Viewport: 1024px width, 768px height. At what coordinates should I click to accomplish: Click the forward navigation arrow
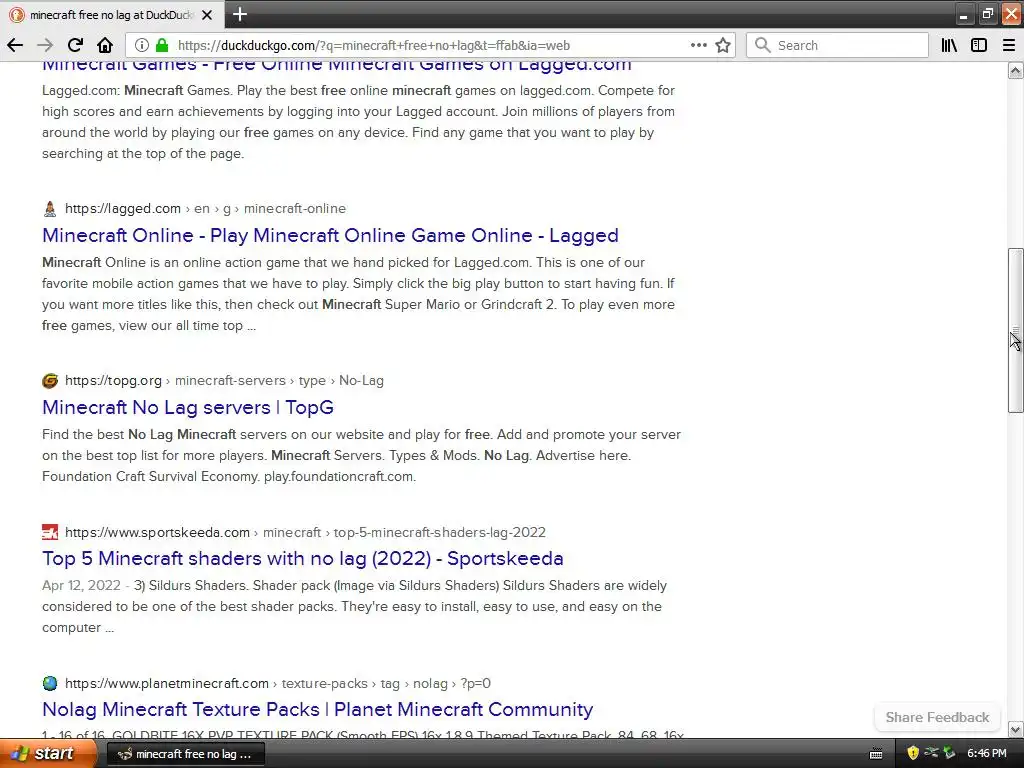coord(45,45)
